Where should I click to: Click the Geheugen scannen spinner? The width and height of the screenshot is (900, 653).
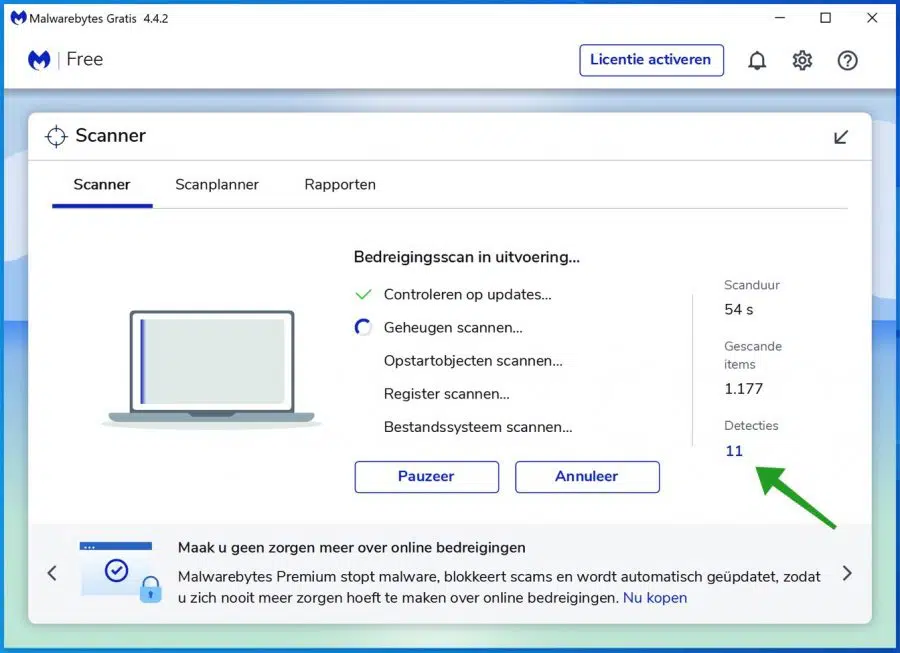(x=363, y=327)
